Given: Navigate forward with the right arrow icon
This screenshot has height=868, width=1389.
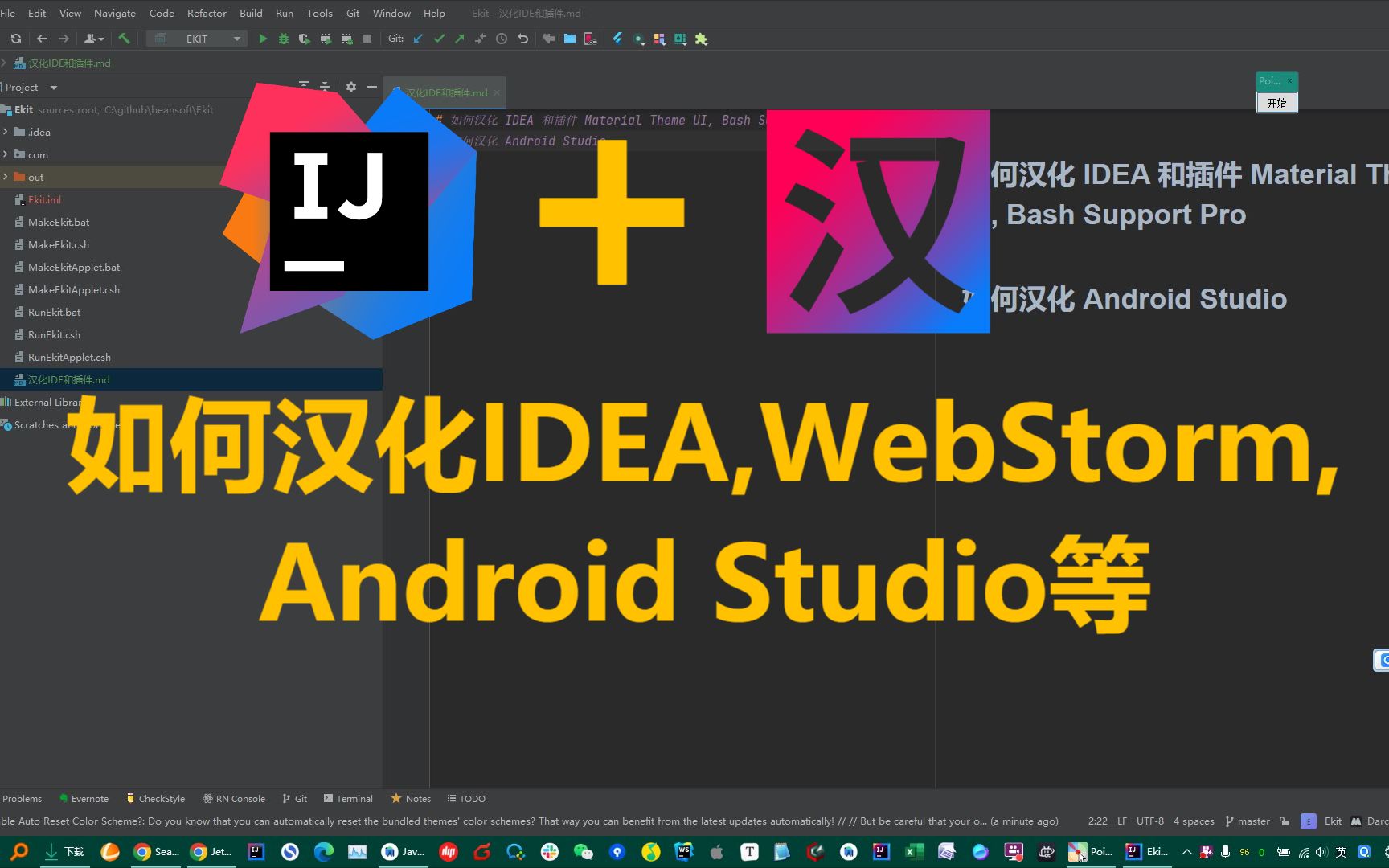Looking at the screenshot, I should click(64, 39).
